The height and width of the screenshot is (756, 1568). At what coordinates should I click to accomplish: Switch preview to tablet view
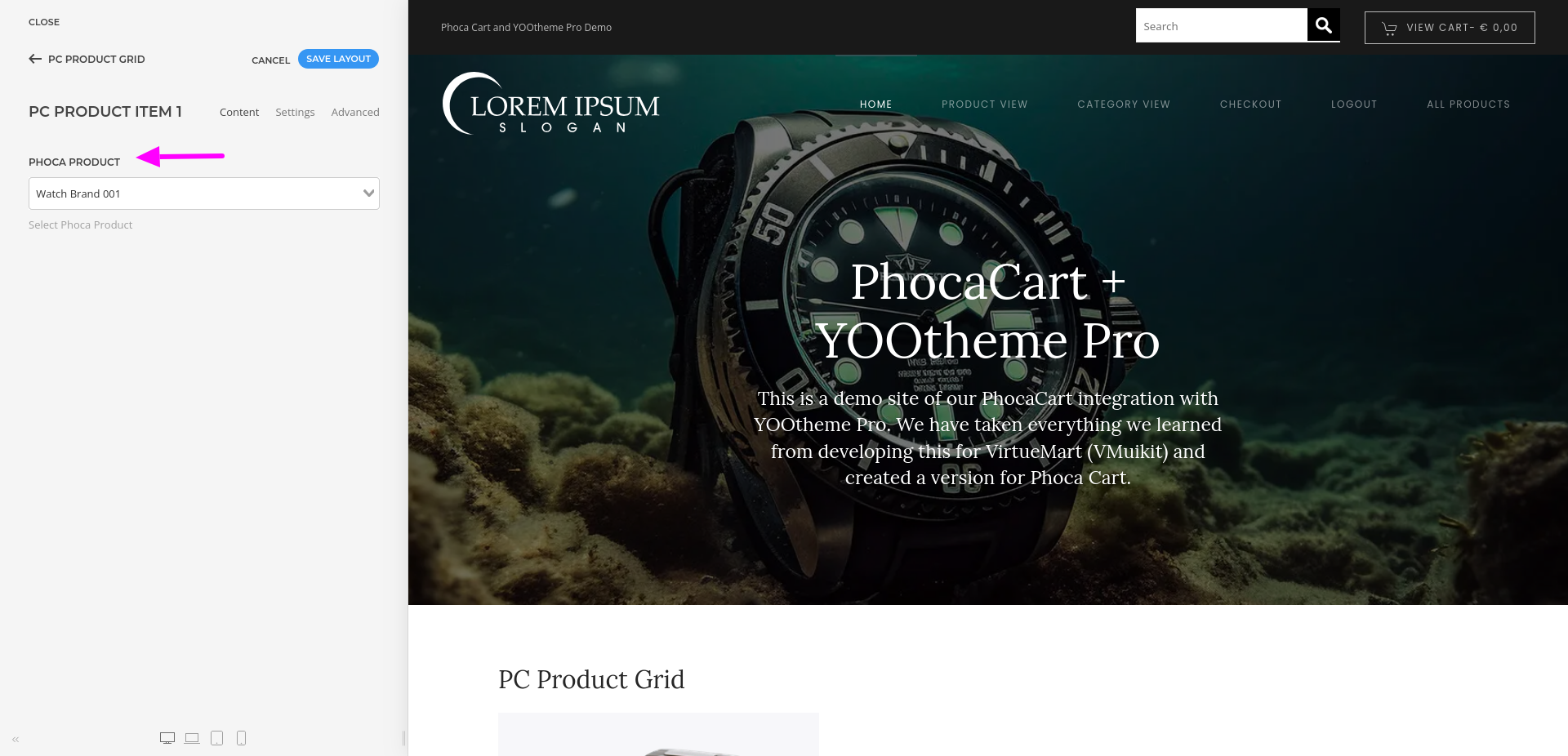tap(216, 738)
